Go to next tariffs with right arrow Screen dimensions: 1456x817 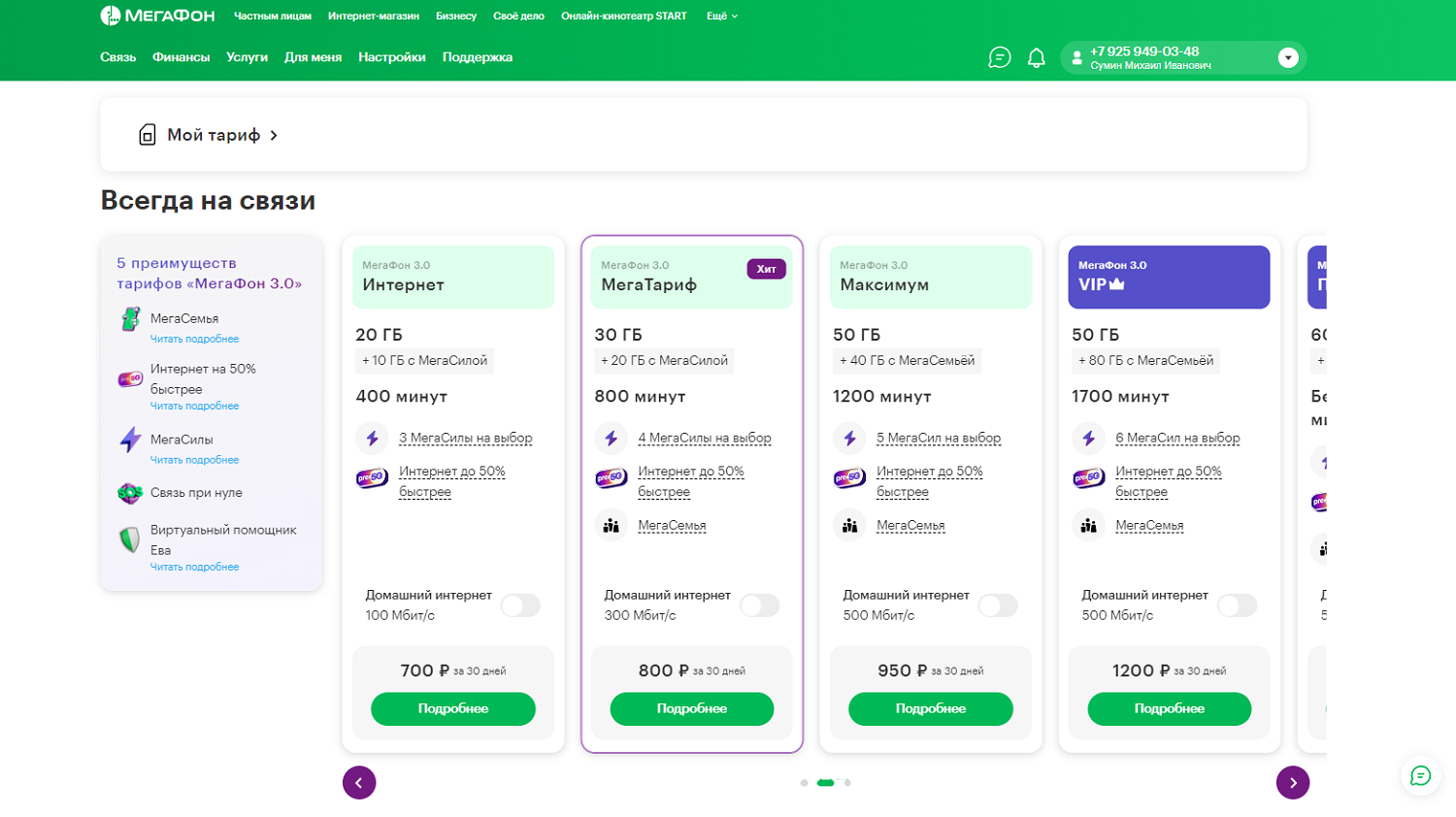tap(1293, 783)
